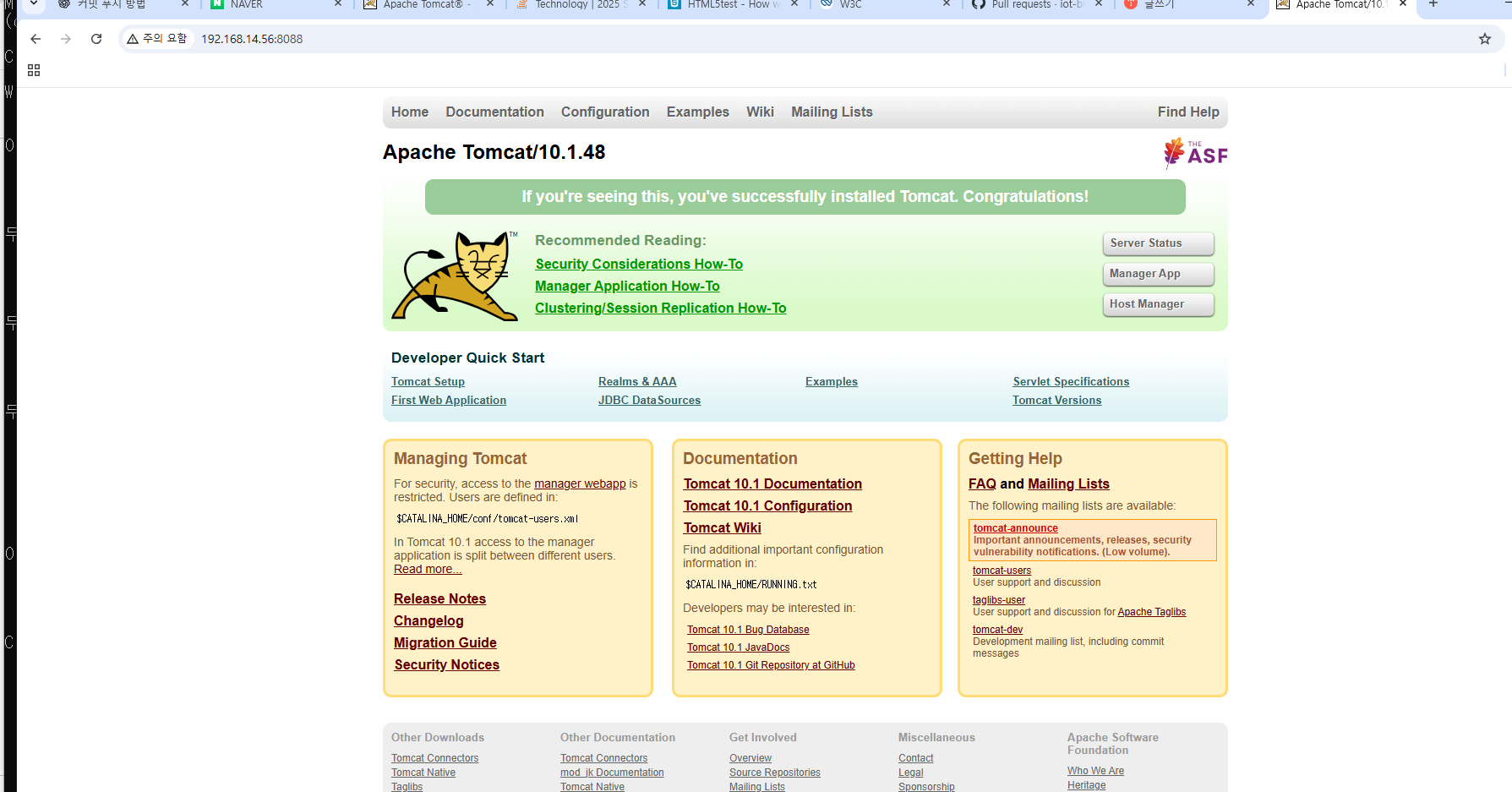Open the Changelog link
The width and height of the screenshot is (1512, 792).
pyautogui.click(x=428, y=620)
